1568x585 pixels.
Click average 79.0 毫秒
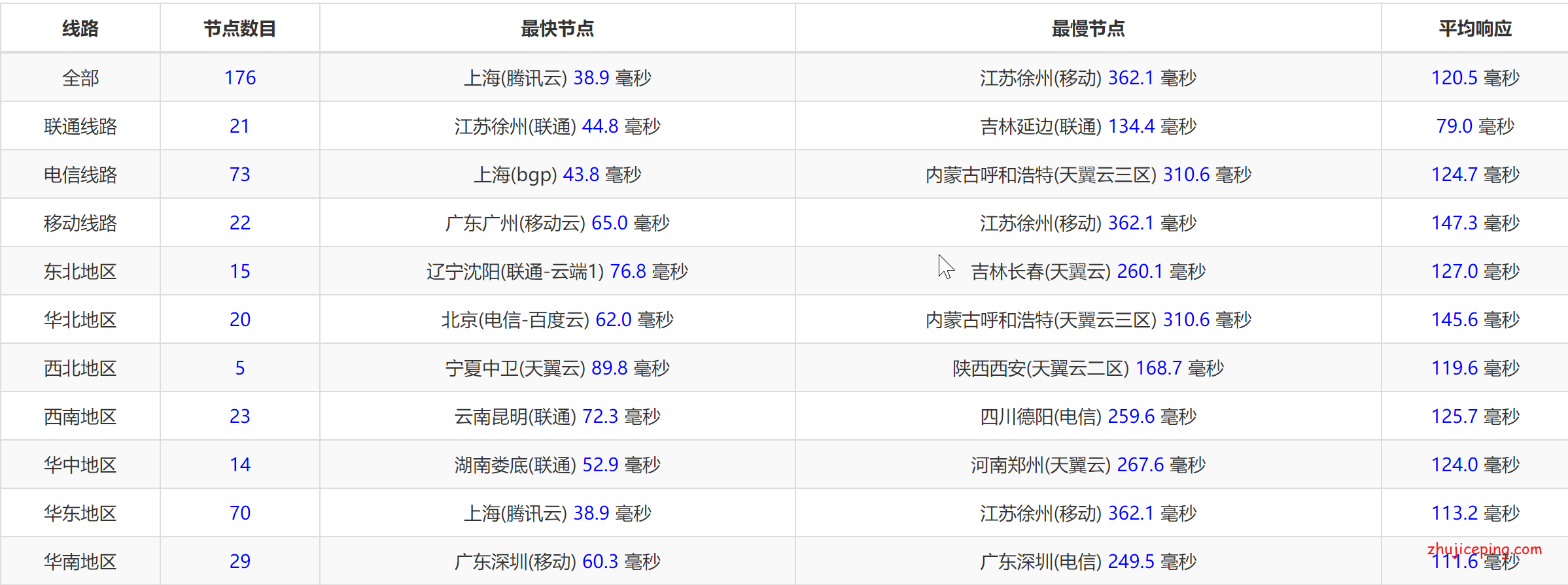[1475, 126]
